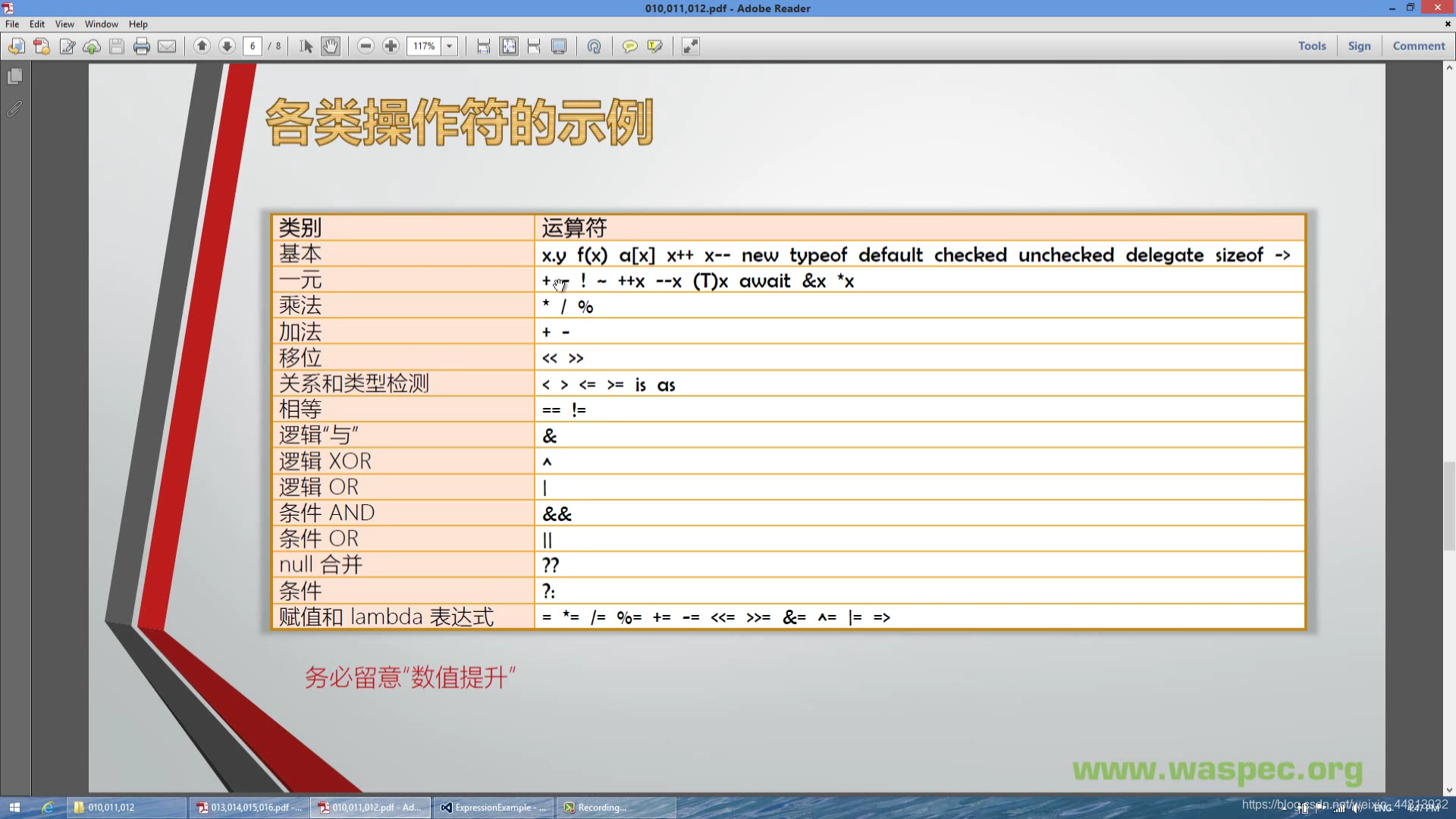
Task: Open the Sign pane
Action: coord(1359,45)
